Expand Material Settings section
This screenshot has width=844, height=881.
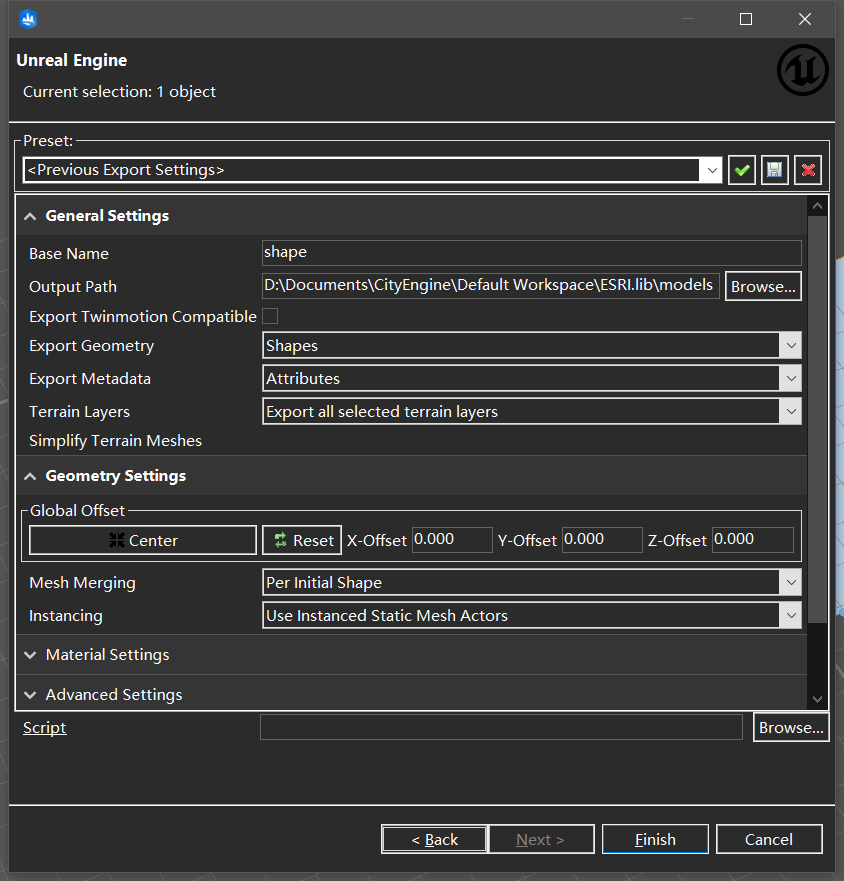click(30, 655)
